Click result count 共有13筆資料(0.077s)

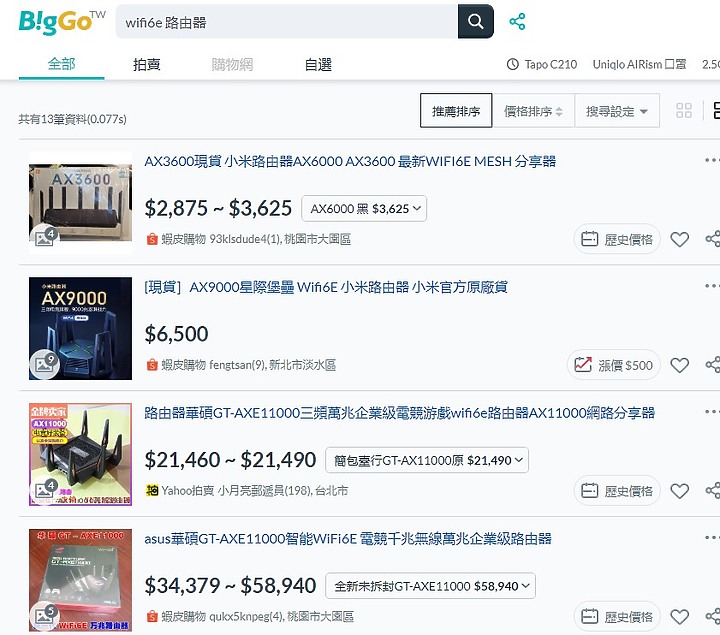point(73,119)
